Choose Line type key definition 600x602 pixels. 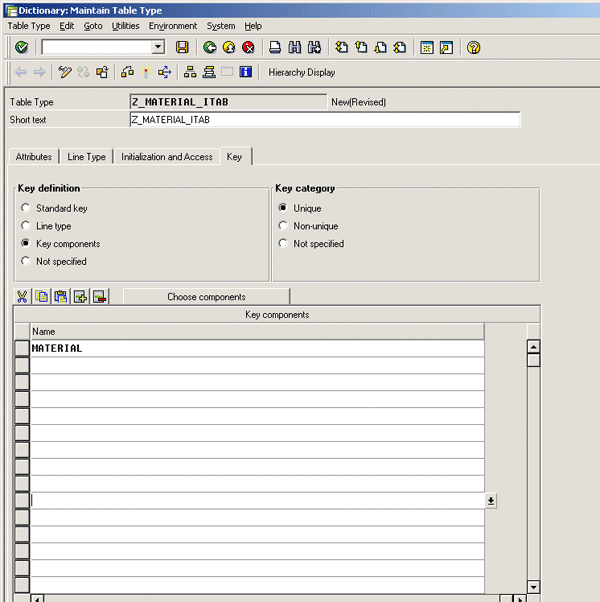(26, 226)
